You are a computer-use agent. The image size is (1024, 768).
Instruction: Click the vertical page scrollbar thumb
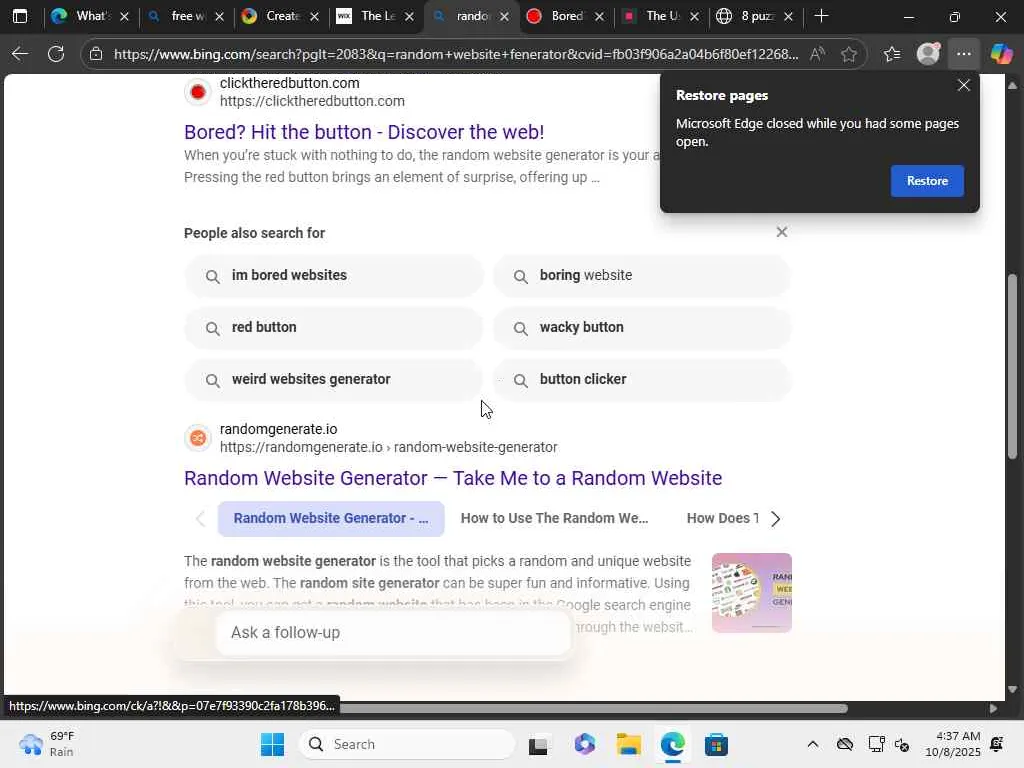click(x=1012, y=366)
